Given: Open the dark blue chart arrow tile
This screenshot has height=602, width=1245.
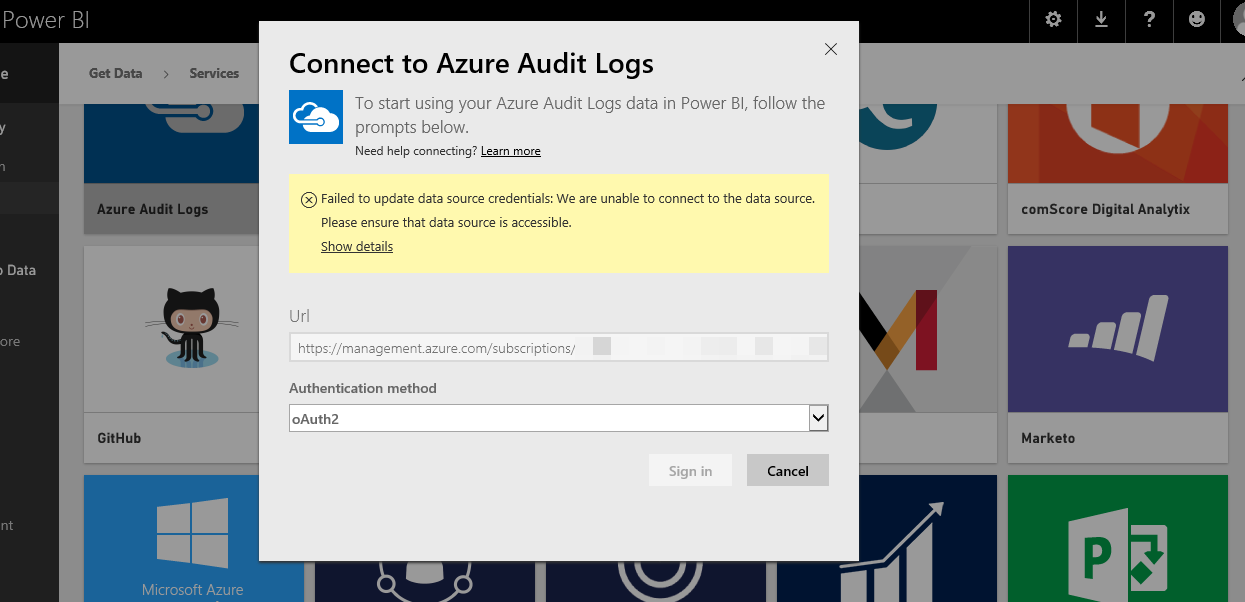Looking at the screenshot, I should (x=887, y=538).
